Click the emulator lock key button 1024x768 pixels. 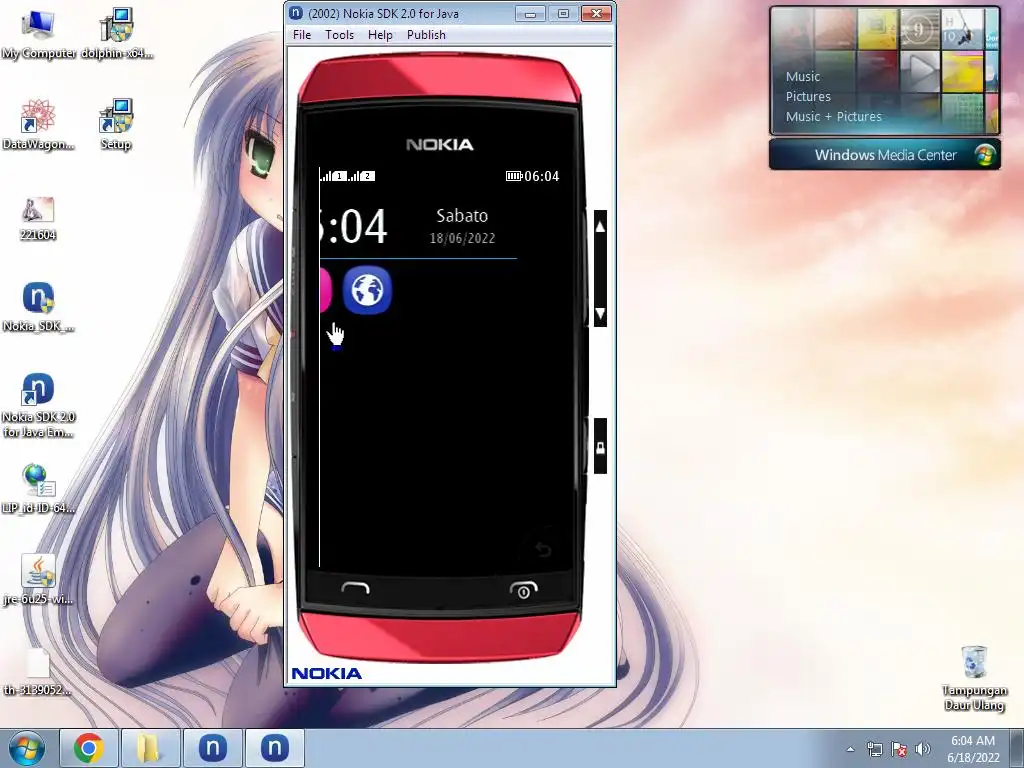600,447
